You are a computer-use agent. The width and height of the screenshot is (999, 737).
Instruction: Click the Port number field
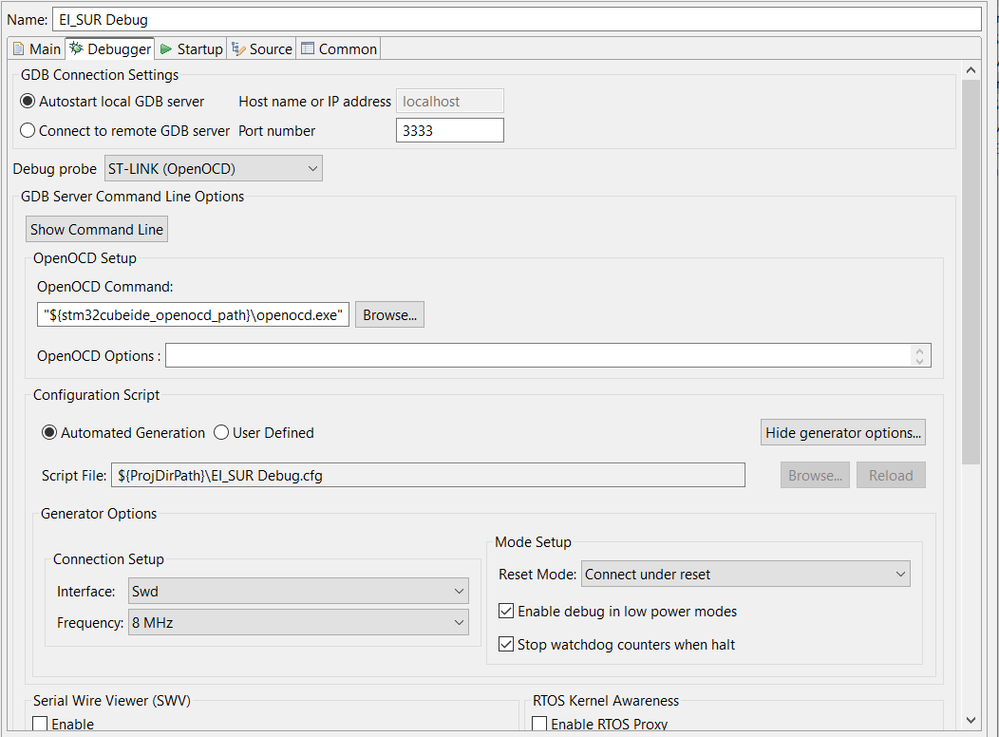pyautogui.click(x=450, y=131)
